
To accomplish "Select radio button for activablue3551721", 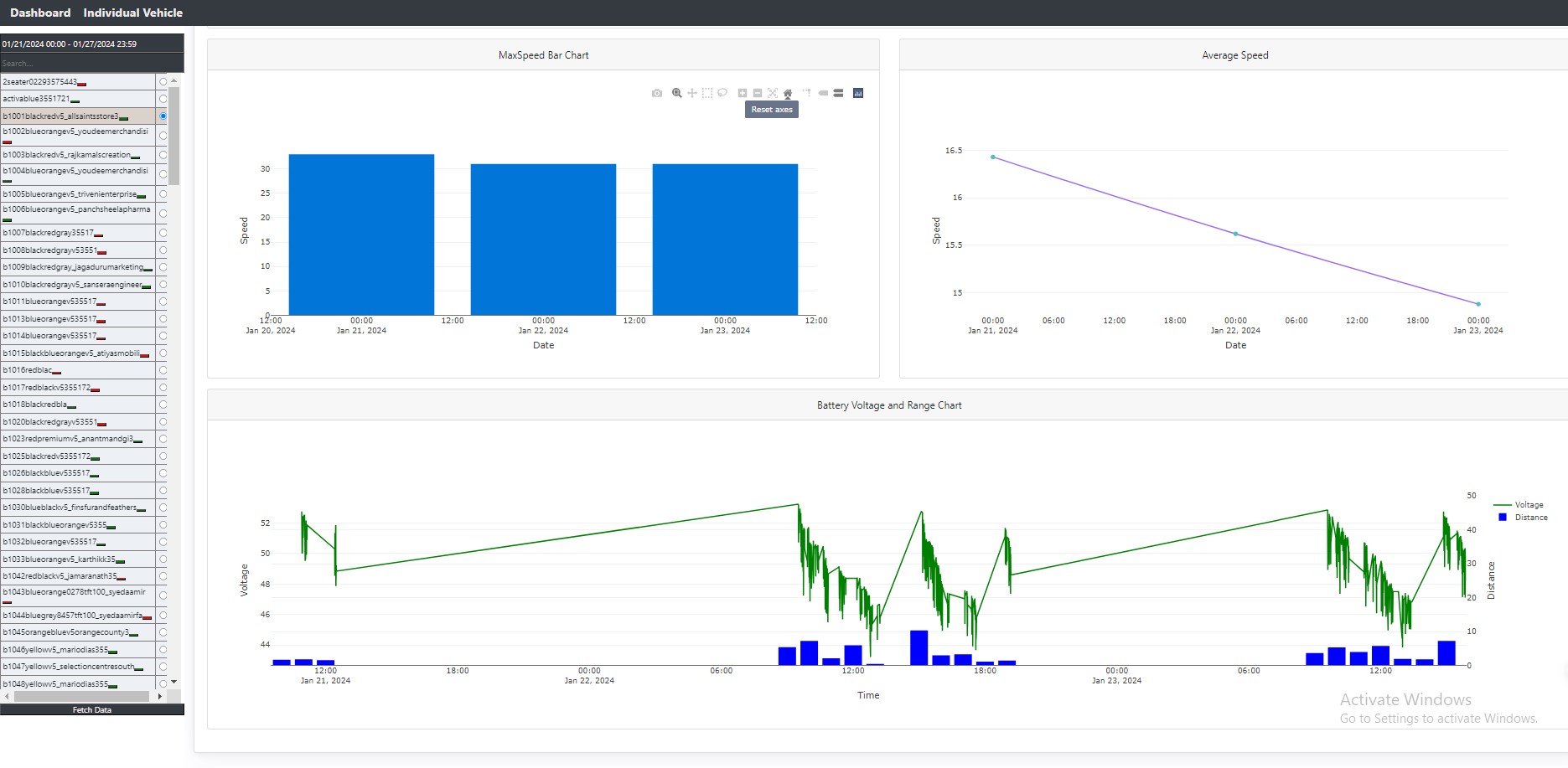I will click(163, 99).
